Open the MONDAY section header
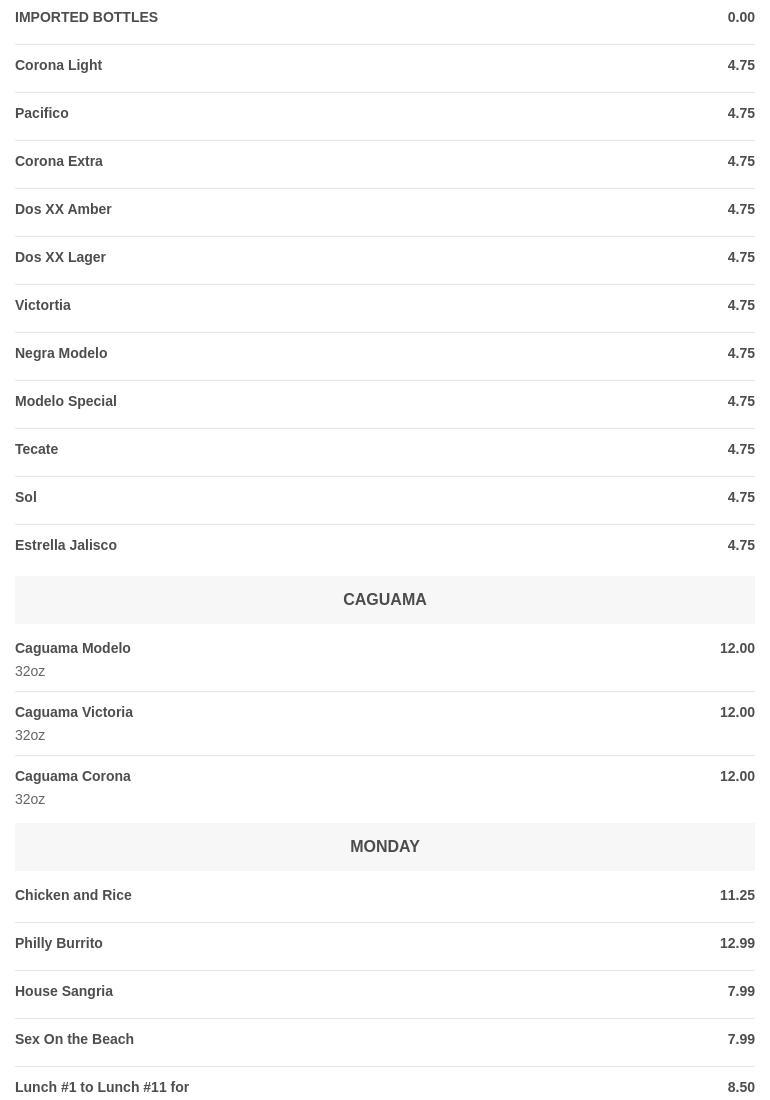Viewport: 770px width, 1100px height. (384, 847)
